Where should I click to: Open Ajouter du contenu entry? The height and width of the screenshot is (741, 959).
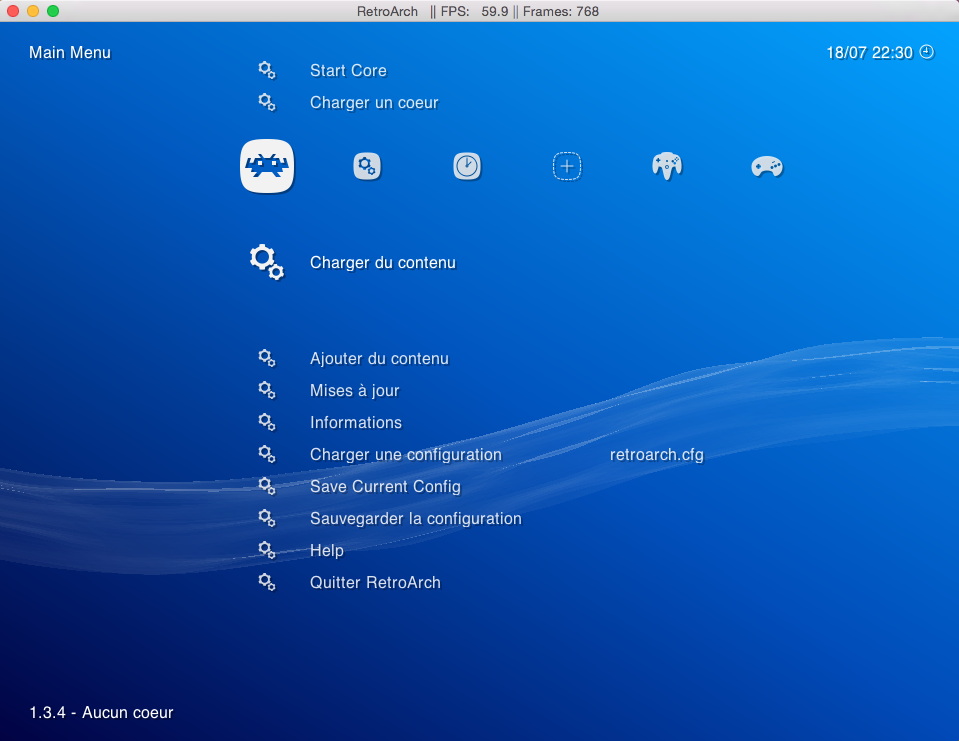point(379,359)
